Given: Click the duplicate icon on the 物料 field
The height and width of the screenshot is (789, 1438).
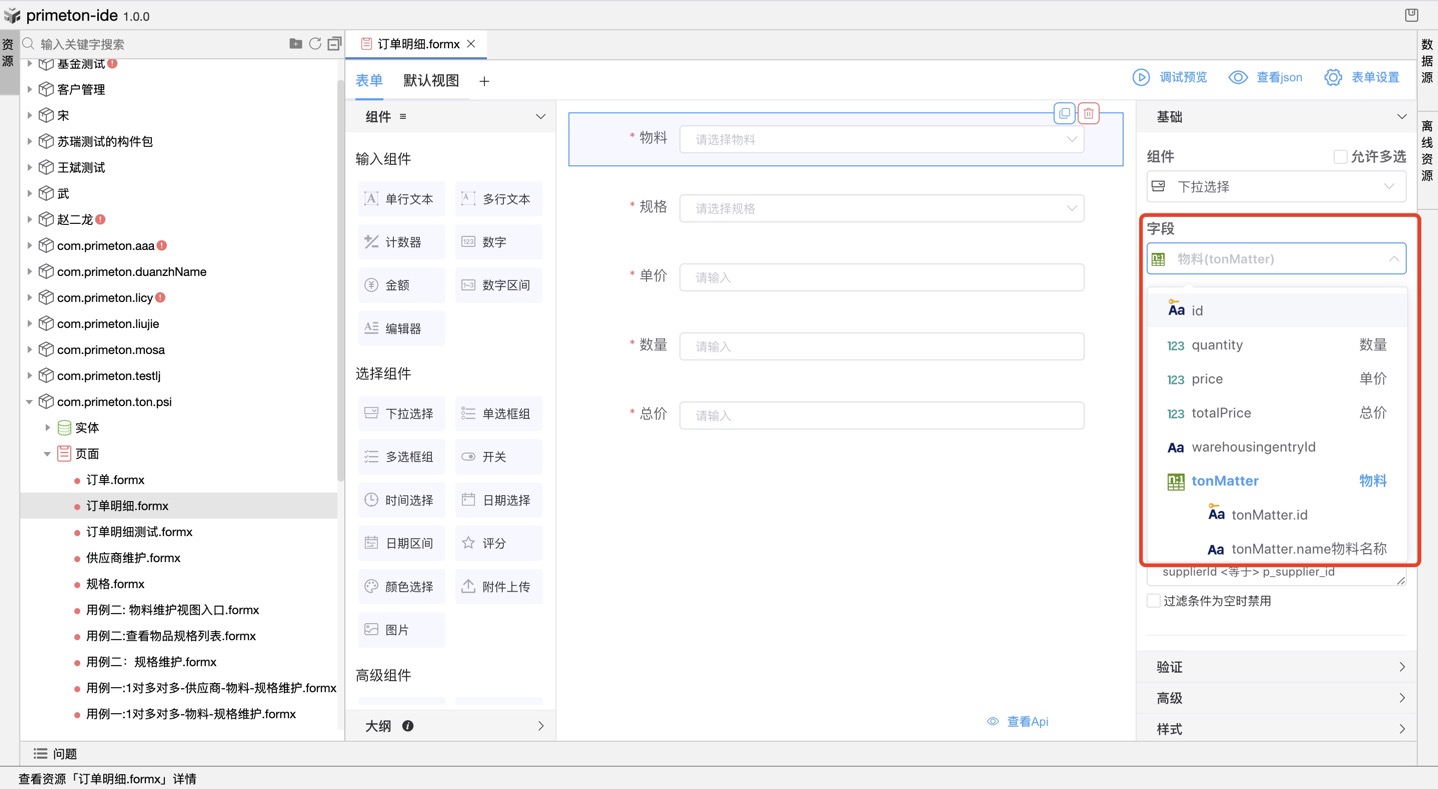Looking at the screenshot, I should (x=1063, y=113).
